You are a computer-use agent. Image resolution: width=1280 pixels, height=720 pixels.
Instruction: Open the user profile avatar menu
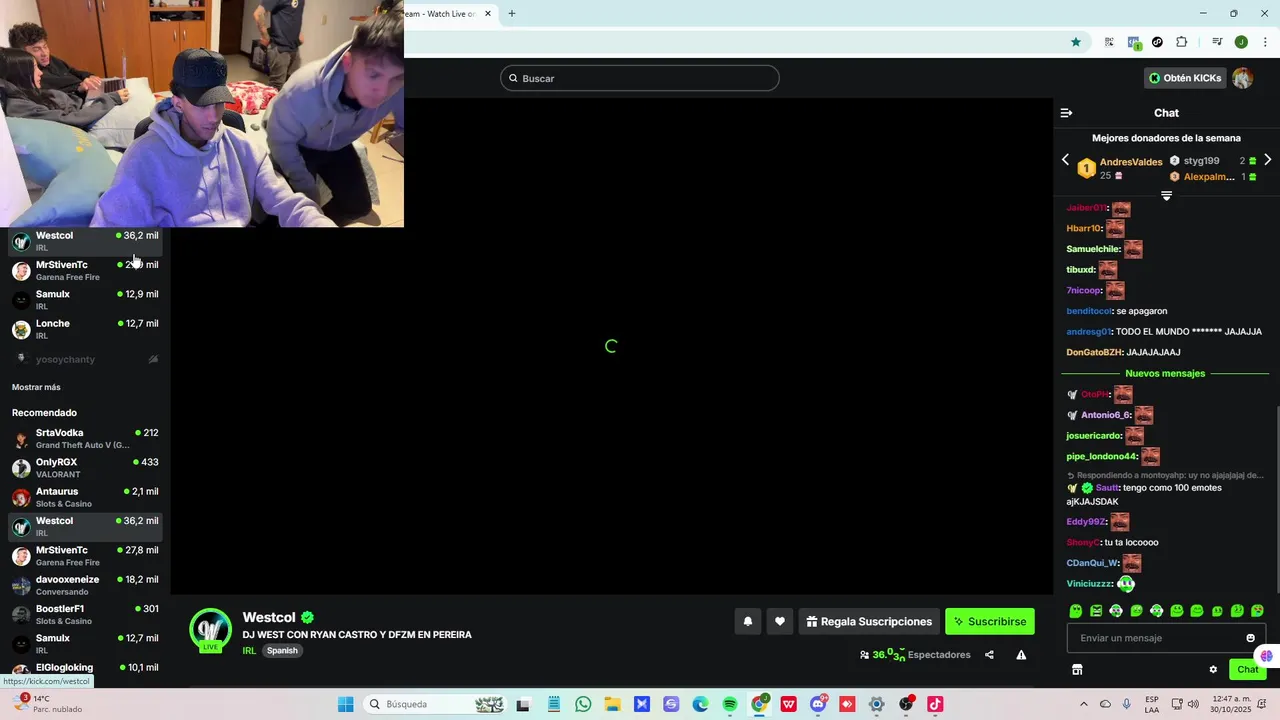[1242, 78]
